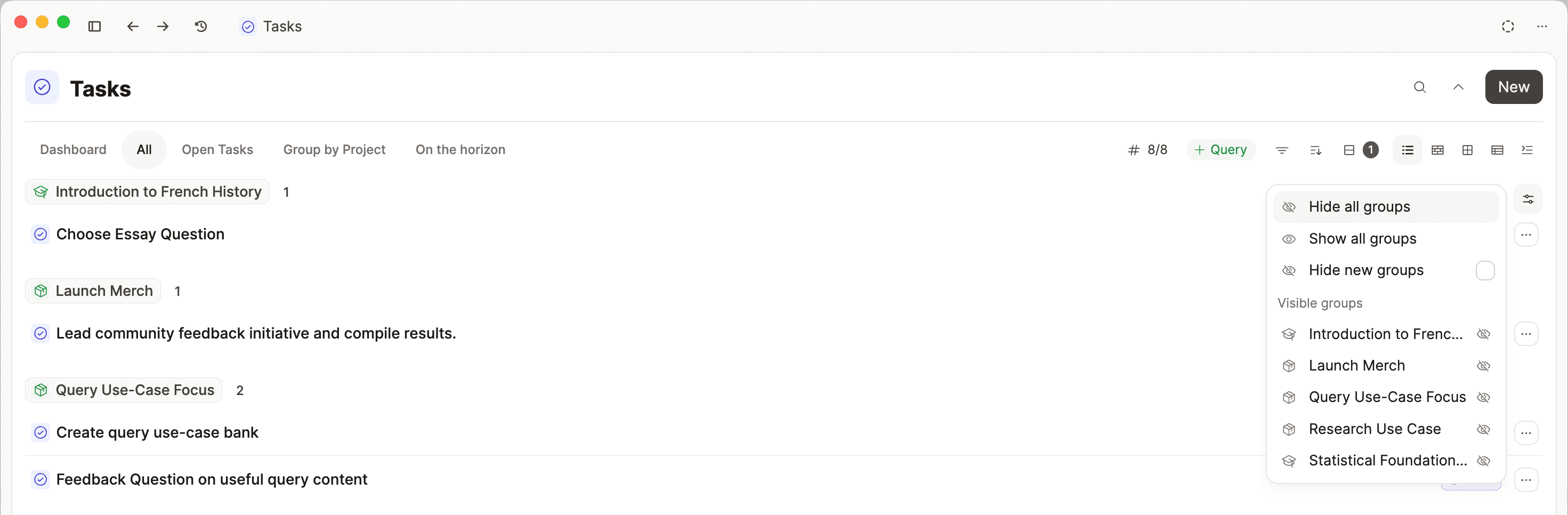1568x515 pixels.
Task: Switch to the list view layout icon
Action: point(1407,150)
